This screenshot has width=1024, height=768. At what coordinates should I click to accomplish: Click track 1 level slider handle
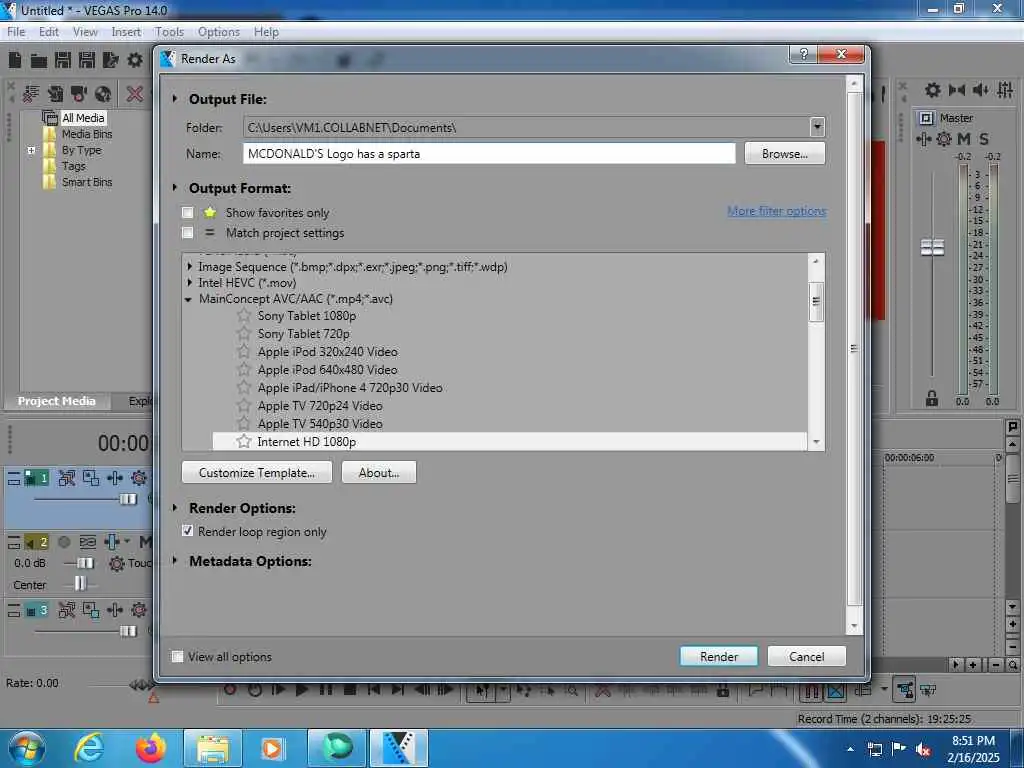[x=128, y=499]
